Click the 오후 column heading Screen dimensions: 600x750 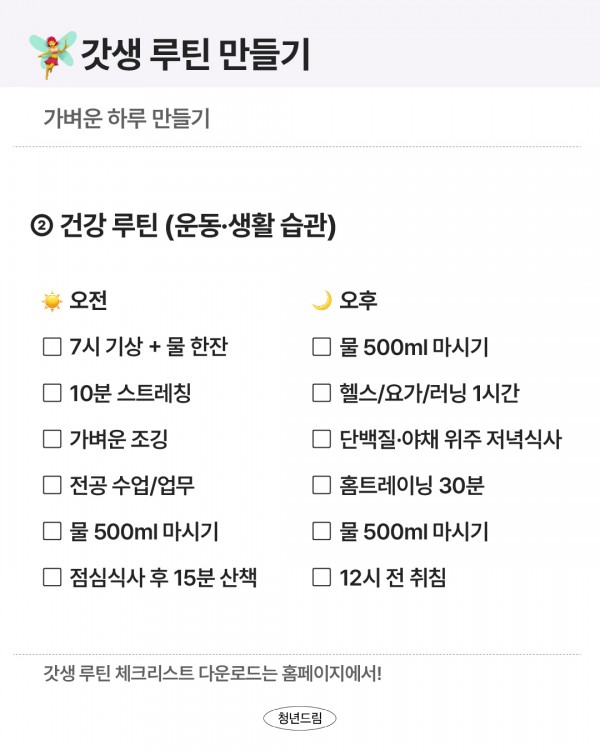(x=359, y=301)
